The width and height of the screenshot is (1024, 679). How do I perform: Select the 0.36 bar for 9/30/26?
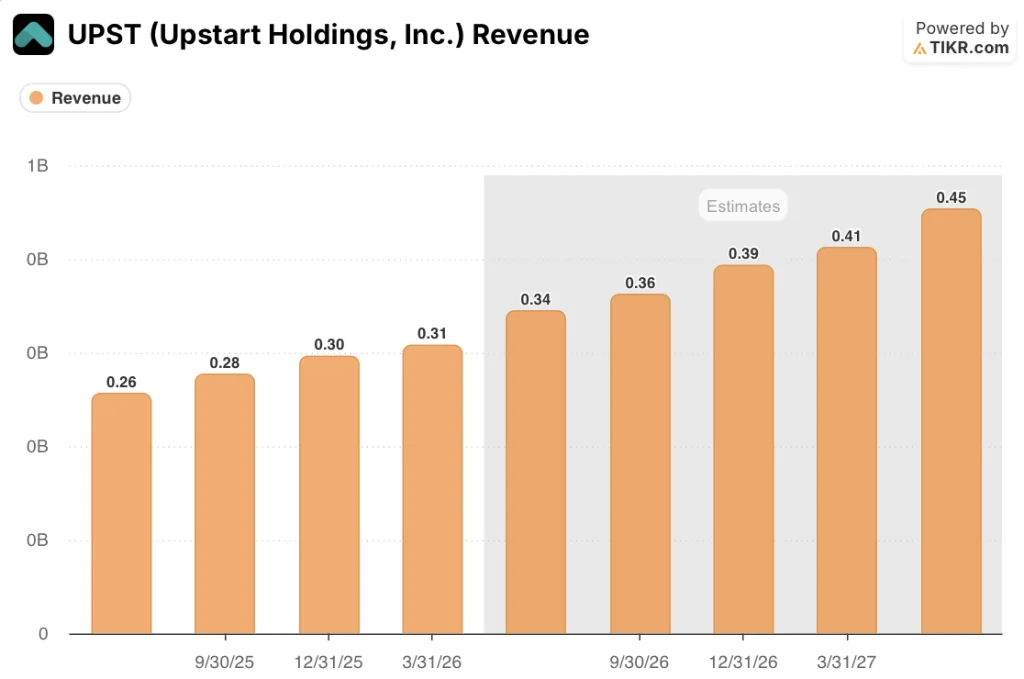point(640,464)
